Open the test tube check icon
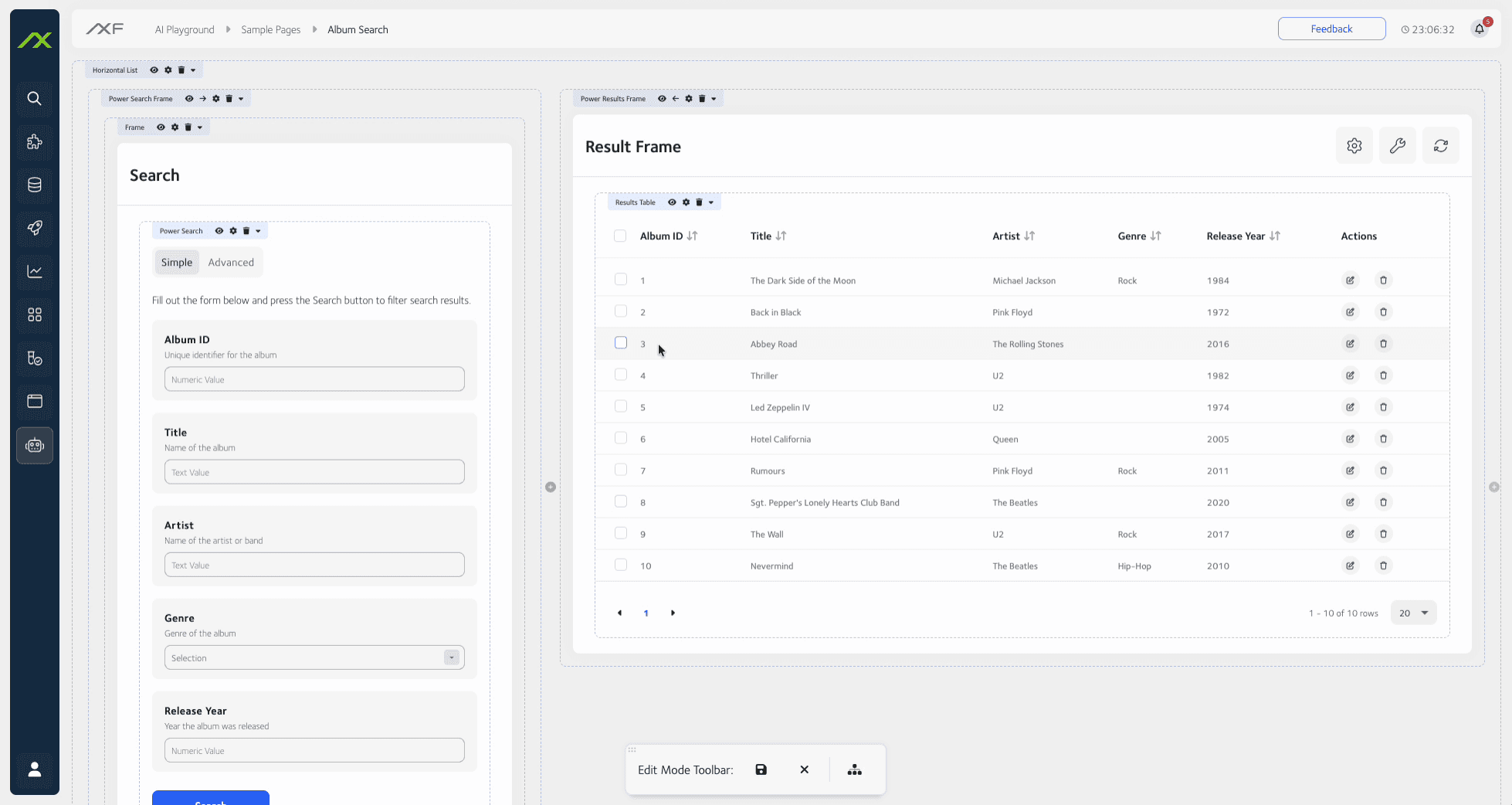 point(34,358)
